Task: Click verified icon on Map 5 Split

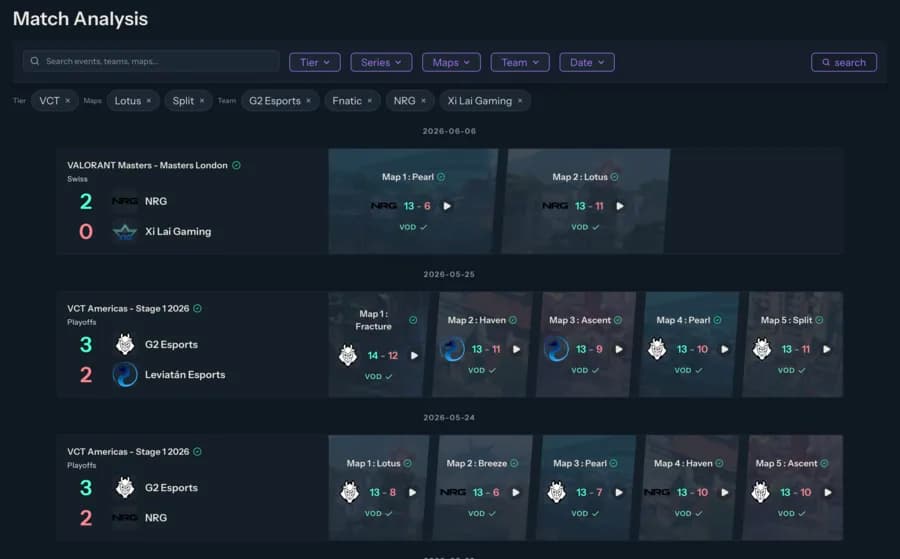Action: tap(820, 320)
